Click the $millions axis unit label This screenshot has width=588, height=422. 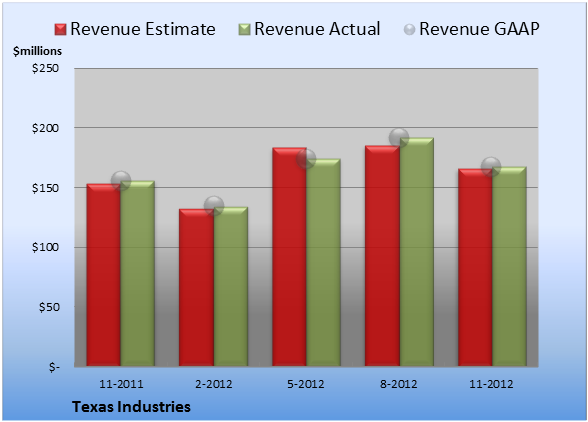click(37, 51)
